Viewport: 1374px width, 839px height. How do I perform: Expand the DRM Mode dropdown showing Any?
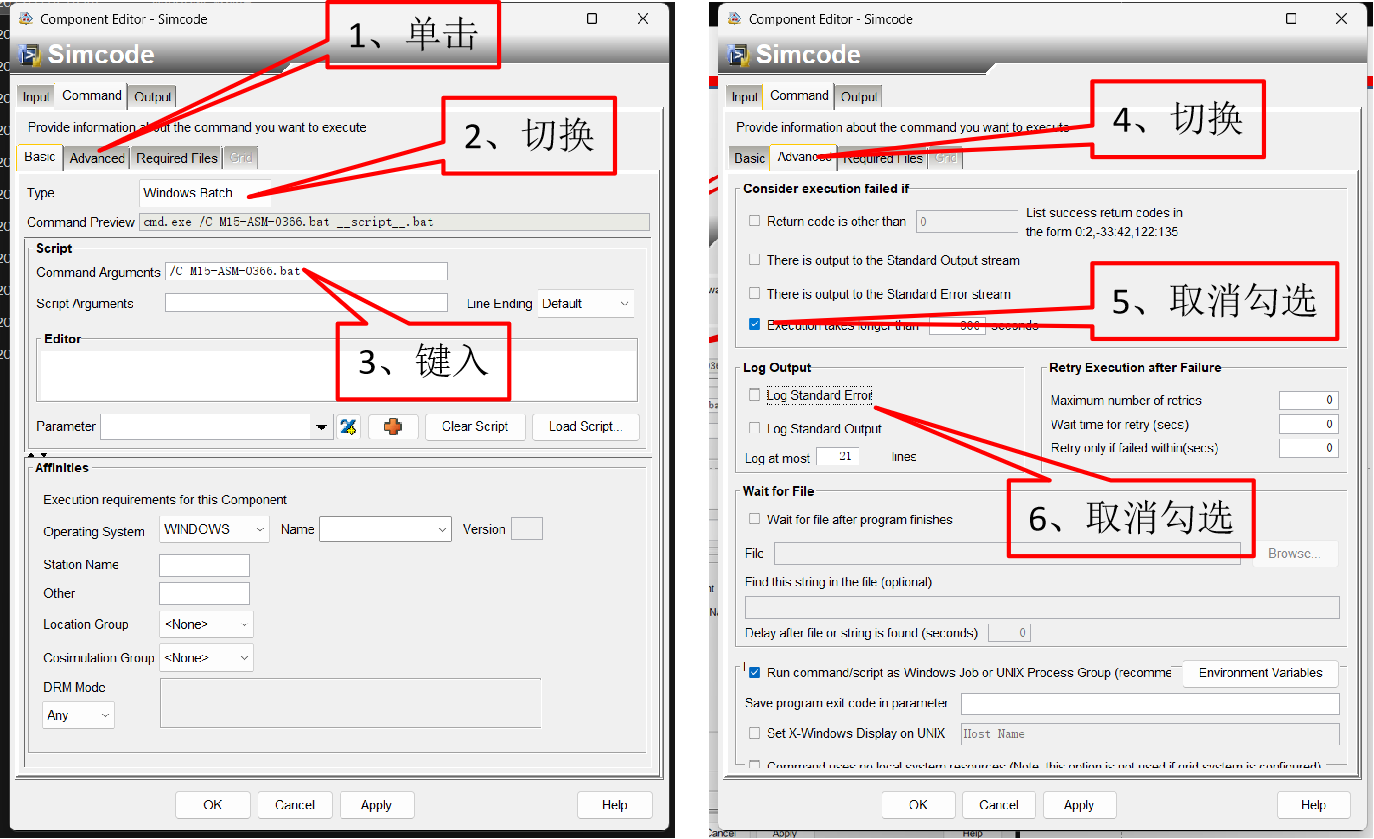click(x=79, y=715)
